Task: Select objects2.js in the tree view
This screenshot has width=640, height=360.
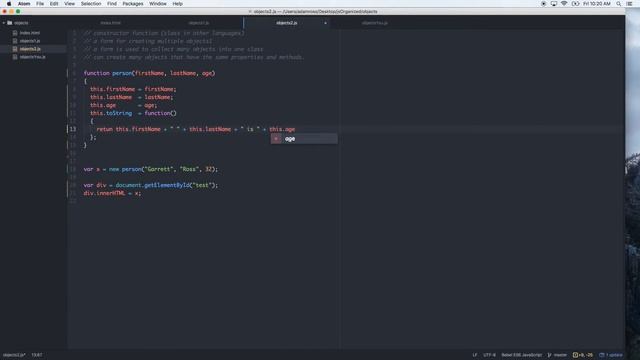Action: (30, 49)
